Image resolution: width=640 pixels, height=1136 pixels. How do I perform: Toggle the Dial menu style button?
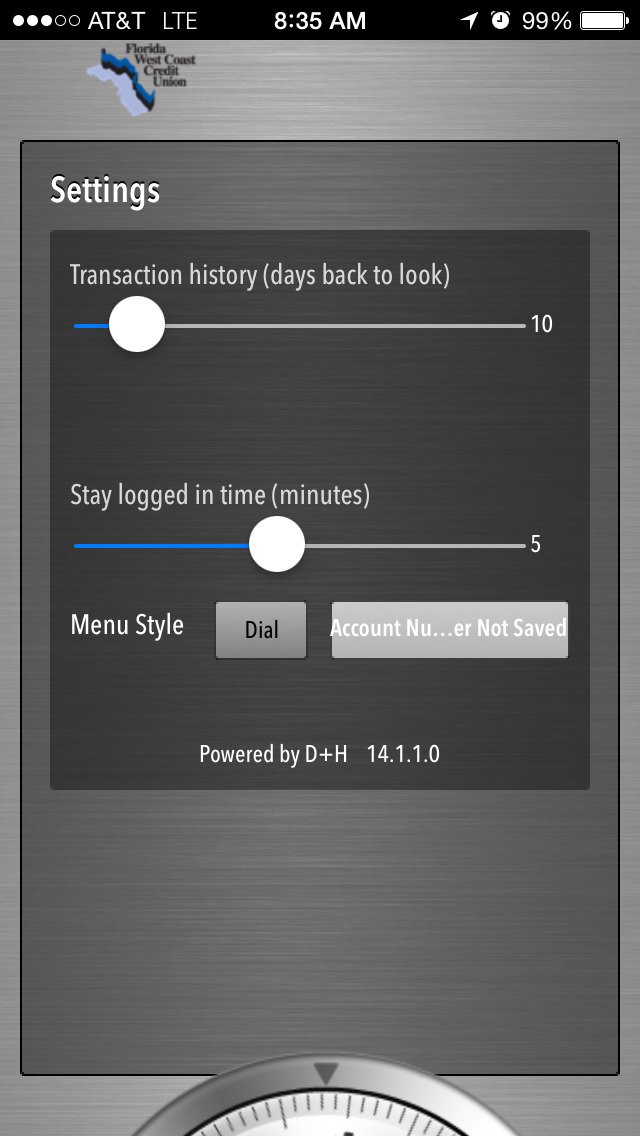[261, 630]
